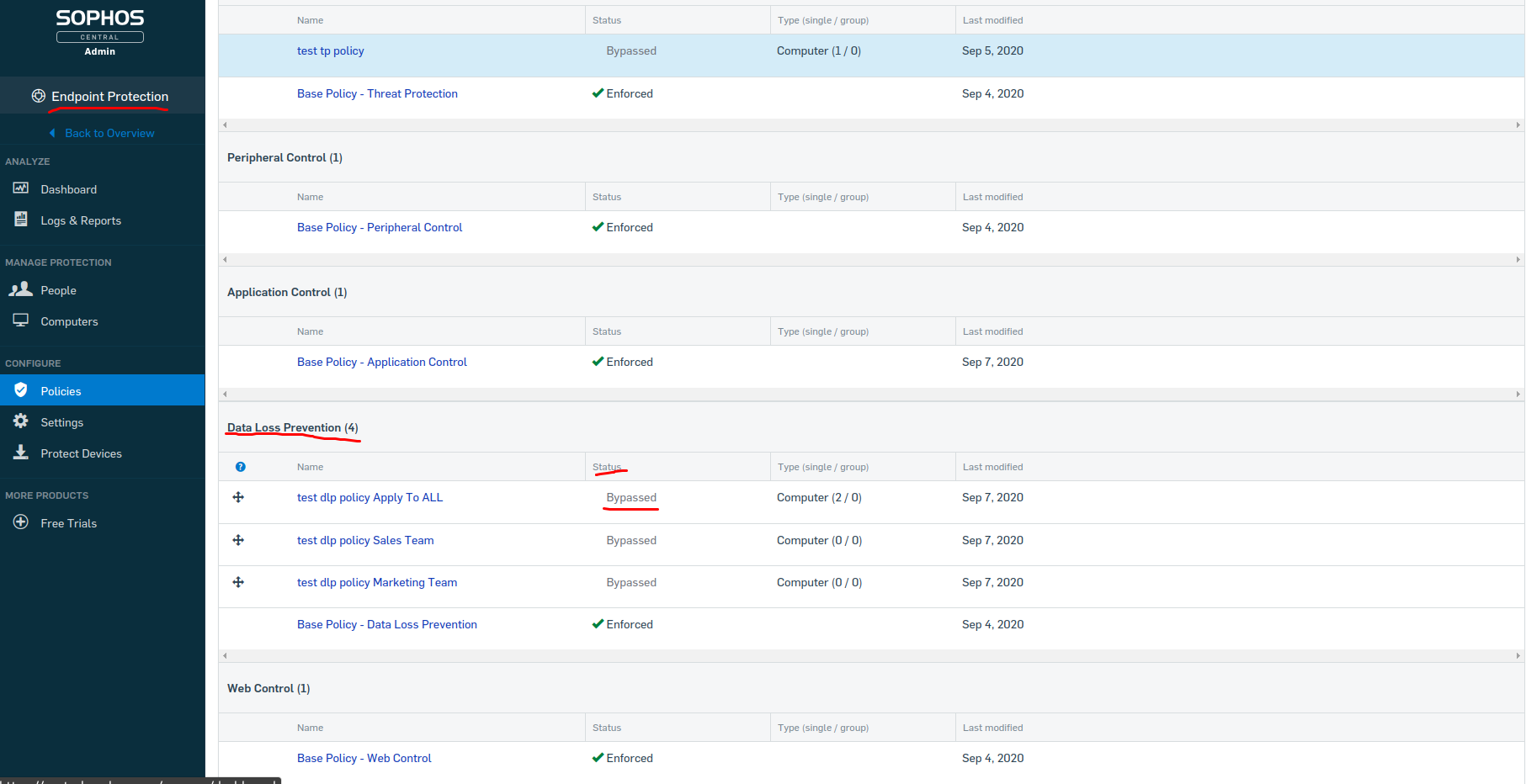Screen dimensions: 1526x784
Task: Go Back to Overview
Action: pos(110,133)
